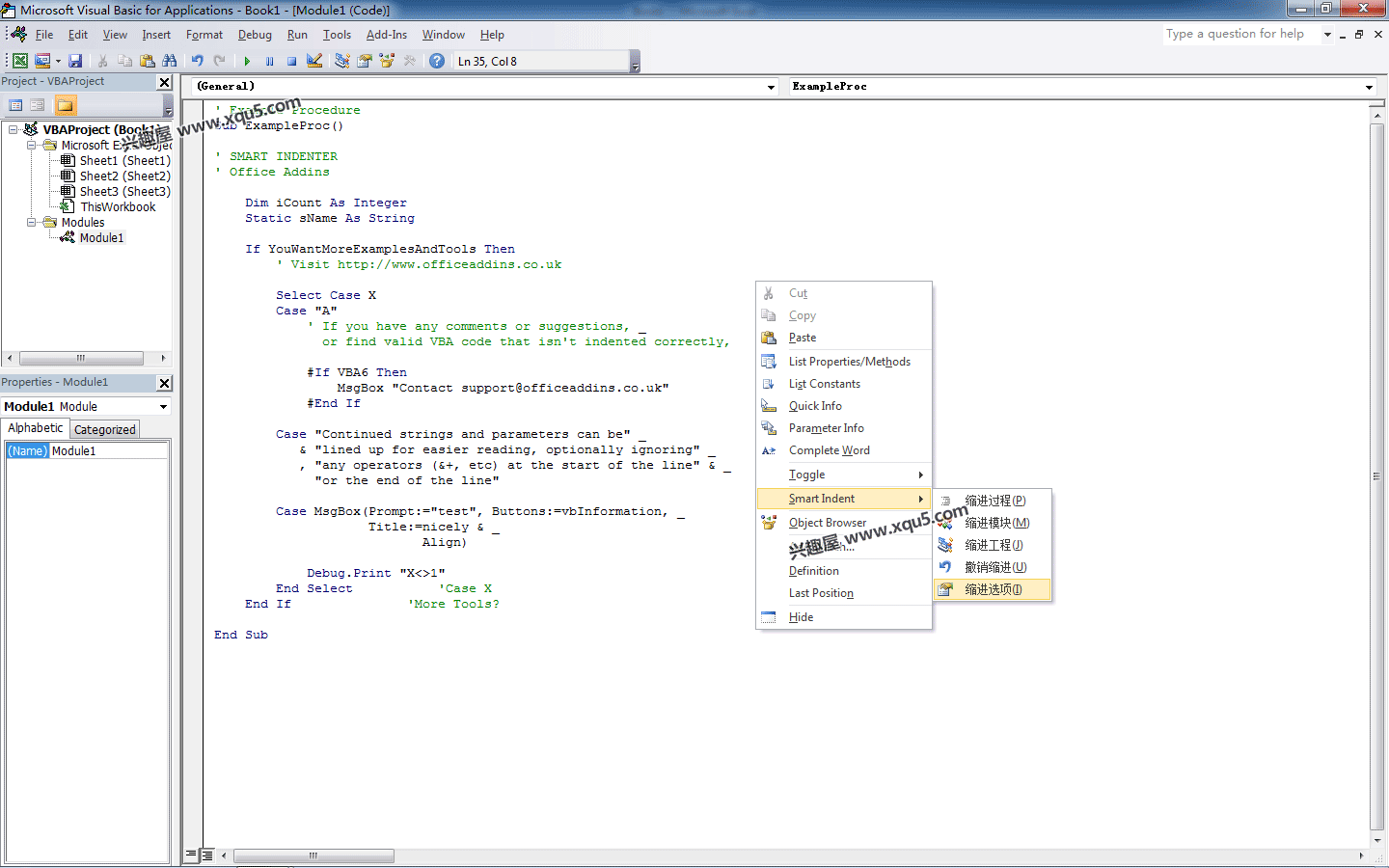Switch to the Alphabetic properties tab
The height and width of the screenshot is (868, 1389).
pos(36,428)
